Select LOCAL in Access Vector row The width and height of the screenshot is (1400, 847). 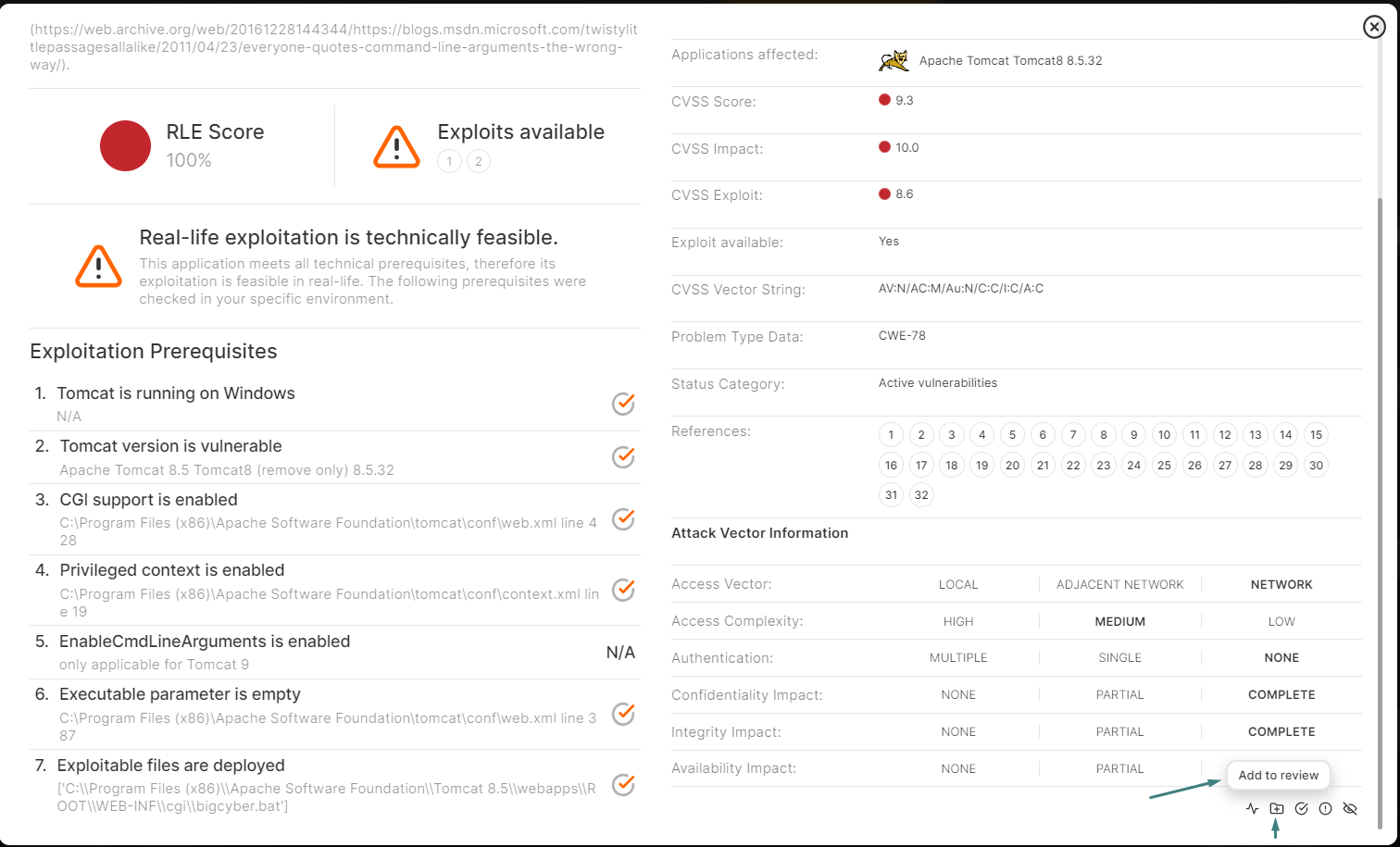[958, 585]
